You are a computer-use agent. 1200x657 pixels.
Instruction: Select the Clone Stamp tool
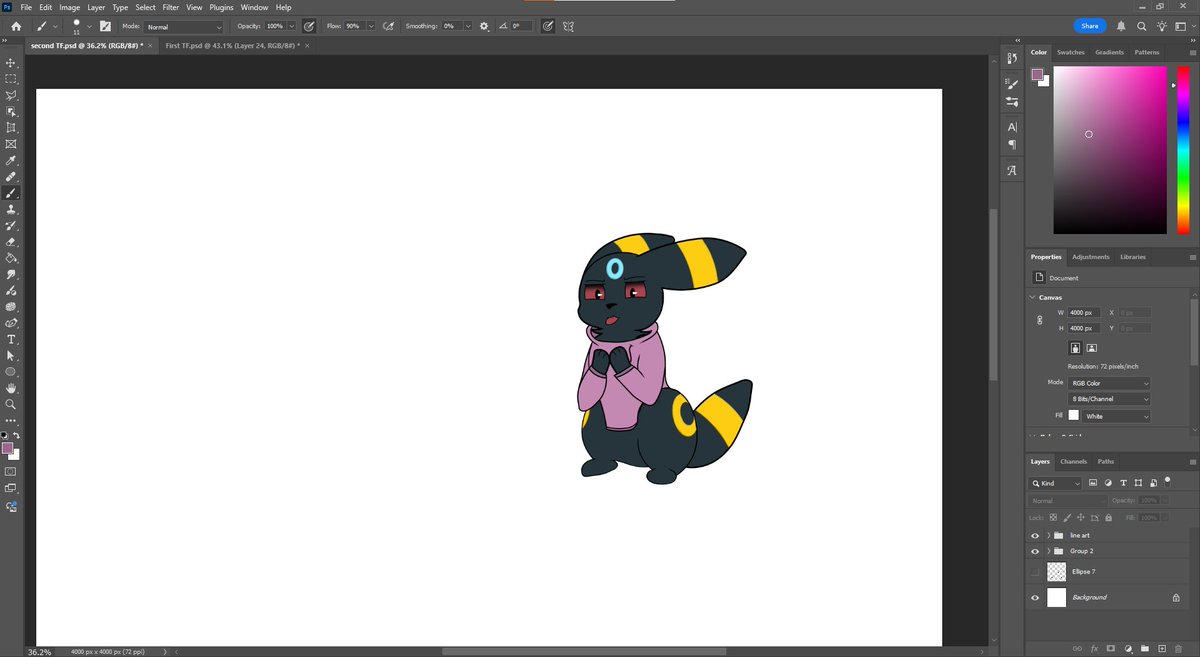pos(11,209)
